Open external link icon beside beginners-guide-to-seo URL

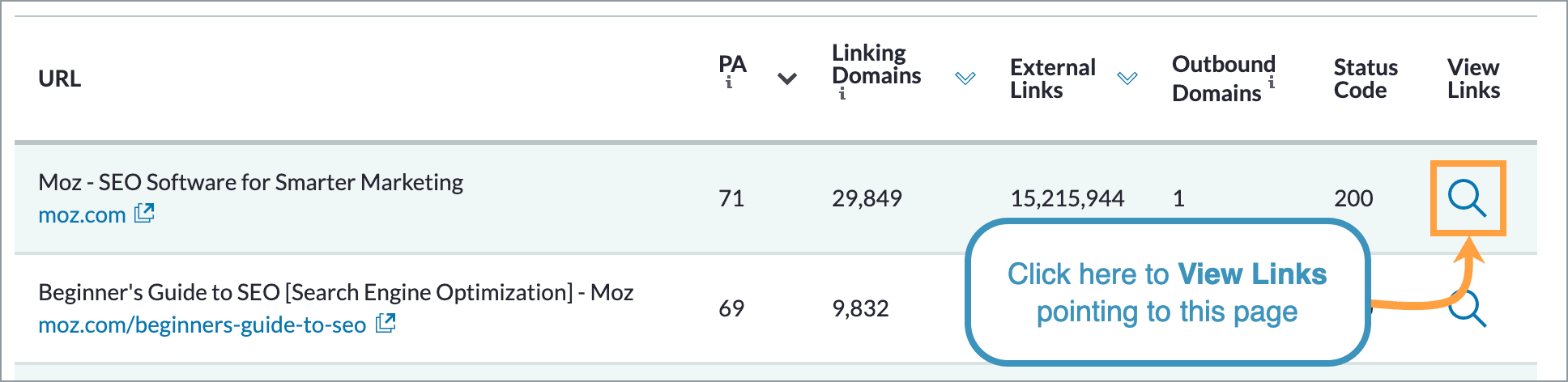point(386,324)
